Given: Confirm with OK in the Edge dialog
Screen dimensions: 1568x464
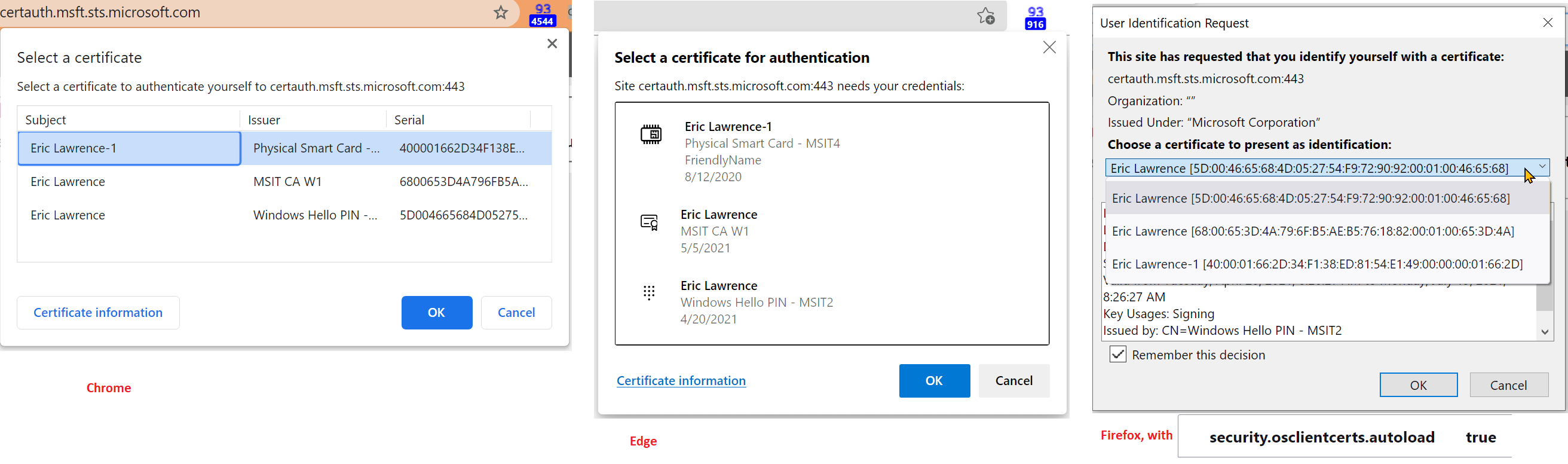Looking at the screenshot, I should click(935, 380).
